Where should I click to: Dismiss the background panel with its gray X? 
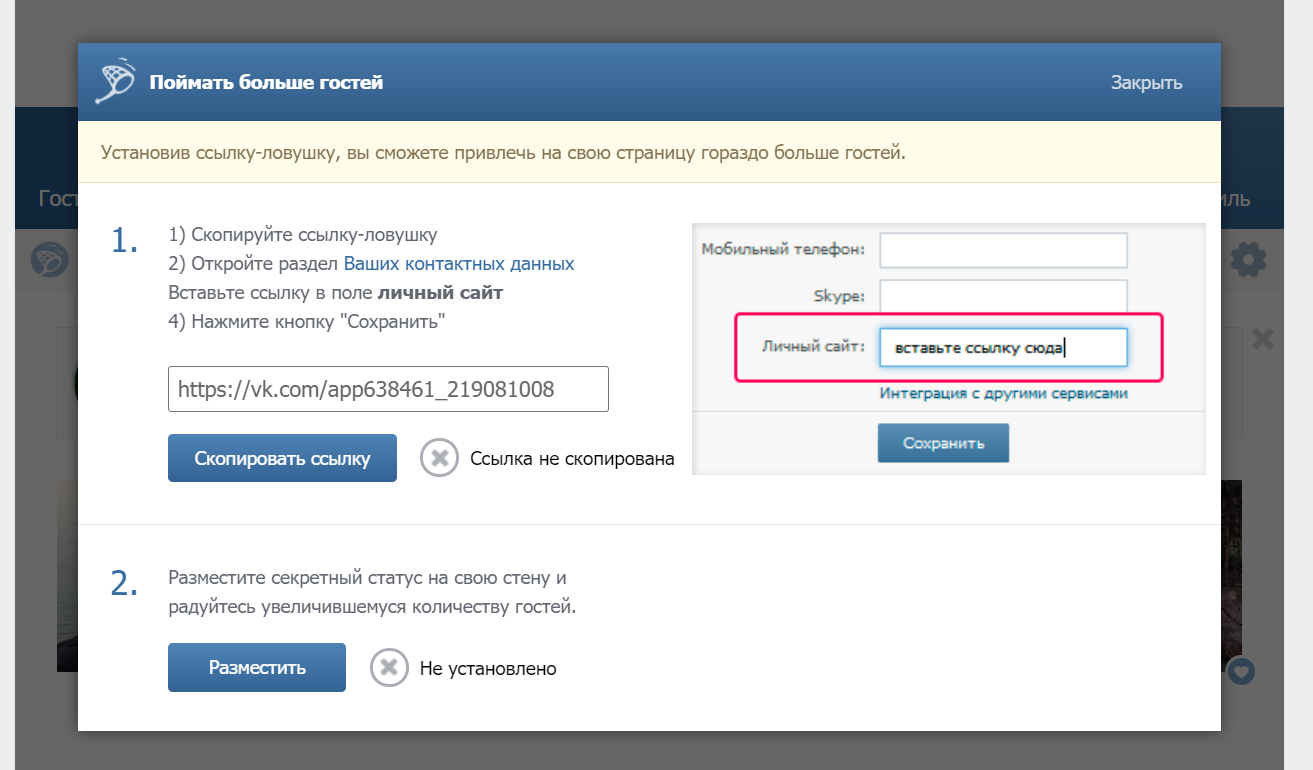[1262, 340]
